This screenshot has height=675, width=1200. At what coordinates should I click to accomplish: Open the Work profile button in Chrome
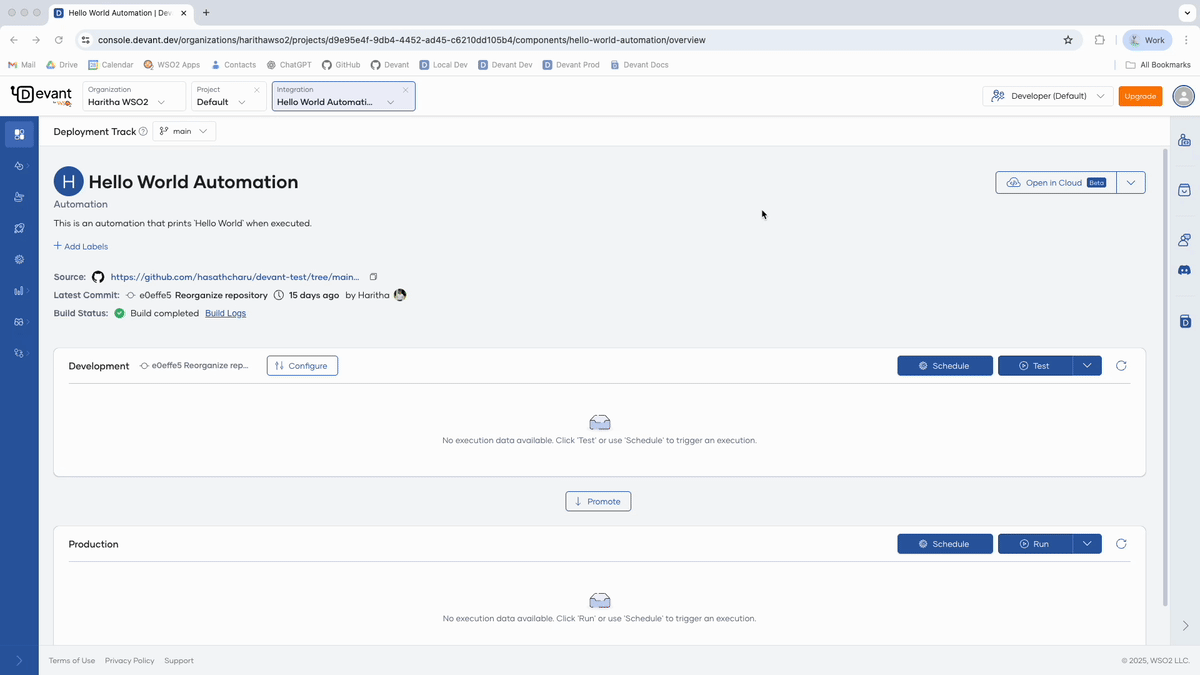pyautogui.click(x=1147, y=40)
